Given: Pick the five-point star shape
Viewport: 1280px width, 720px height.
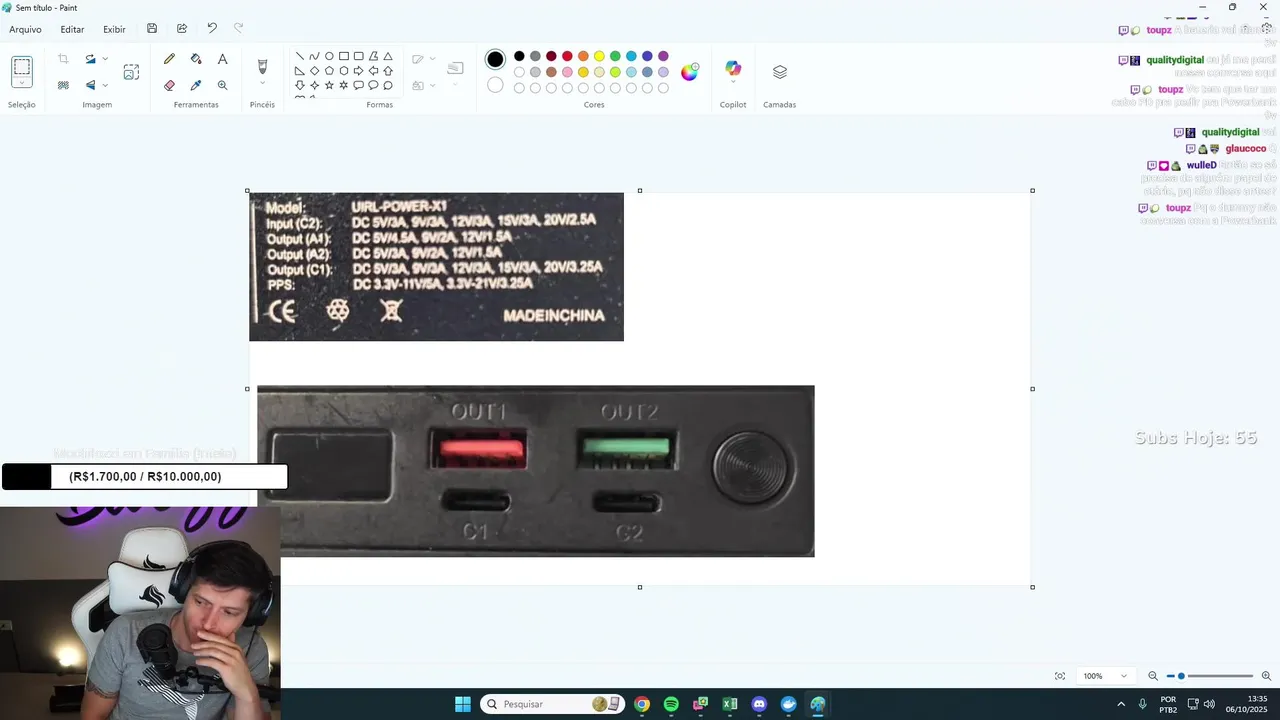Looking at the screenshot, I should point(329,85).
